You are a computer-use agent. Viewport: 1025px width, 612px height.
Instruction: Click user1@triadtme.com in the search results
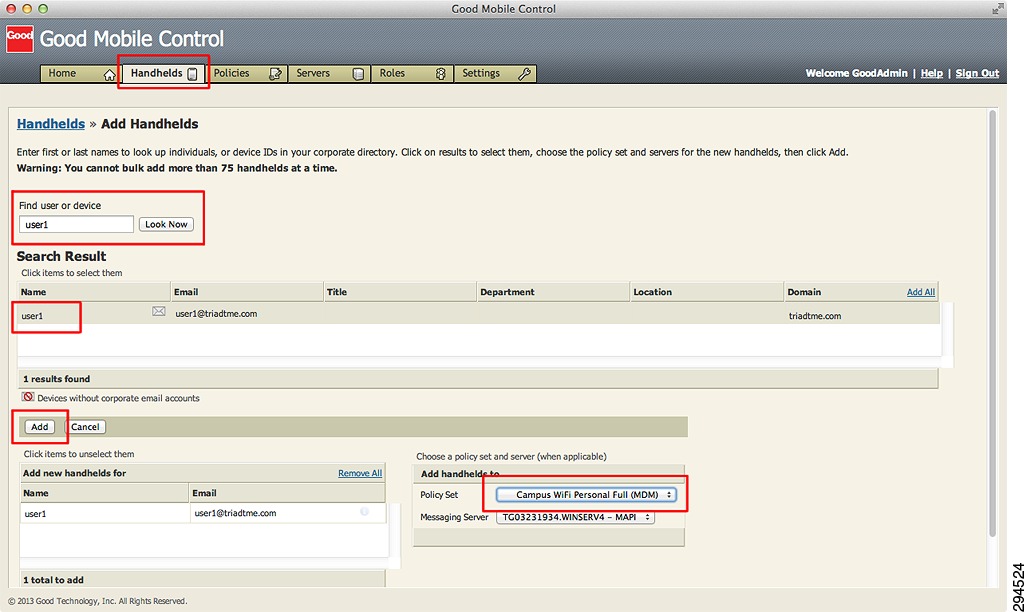[216, 314]
